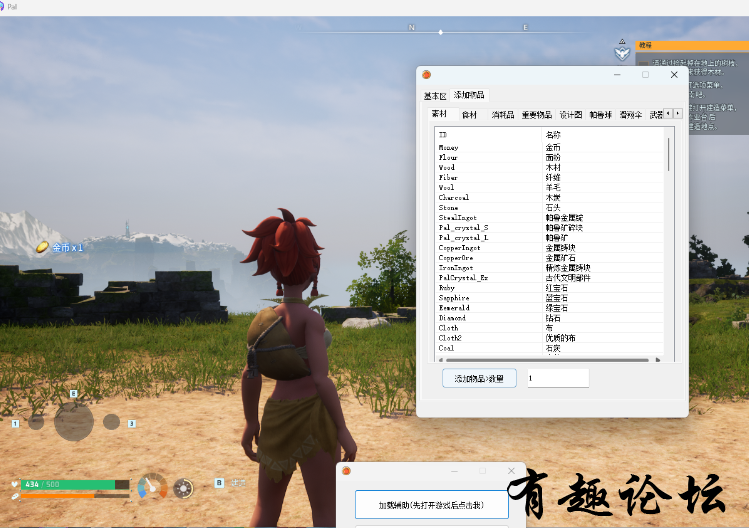
Task: Open the 帕鲁球 category tab
Action: tap(600, 115)
